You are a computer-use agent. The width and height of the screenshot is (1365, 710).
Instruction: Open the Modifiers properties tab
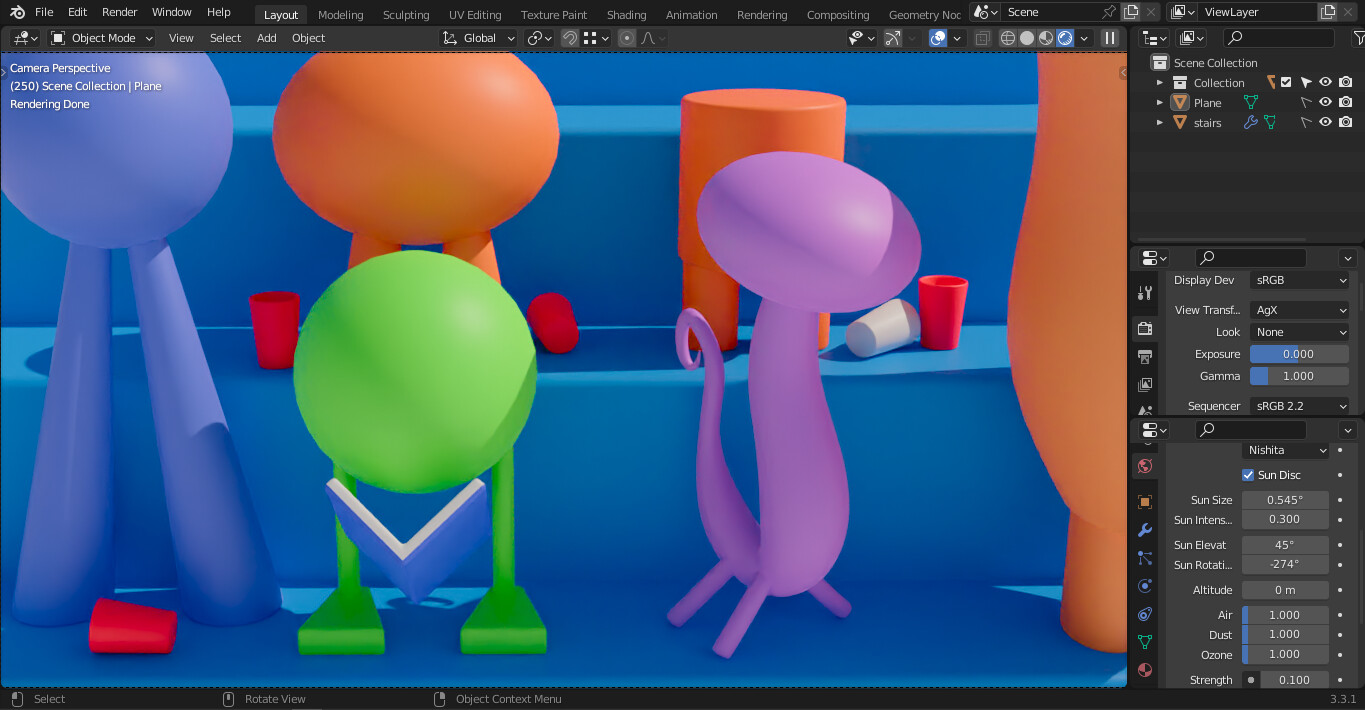pyautogui.click(x=1145, y=530)
